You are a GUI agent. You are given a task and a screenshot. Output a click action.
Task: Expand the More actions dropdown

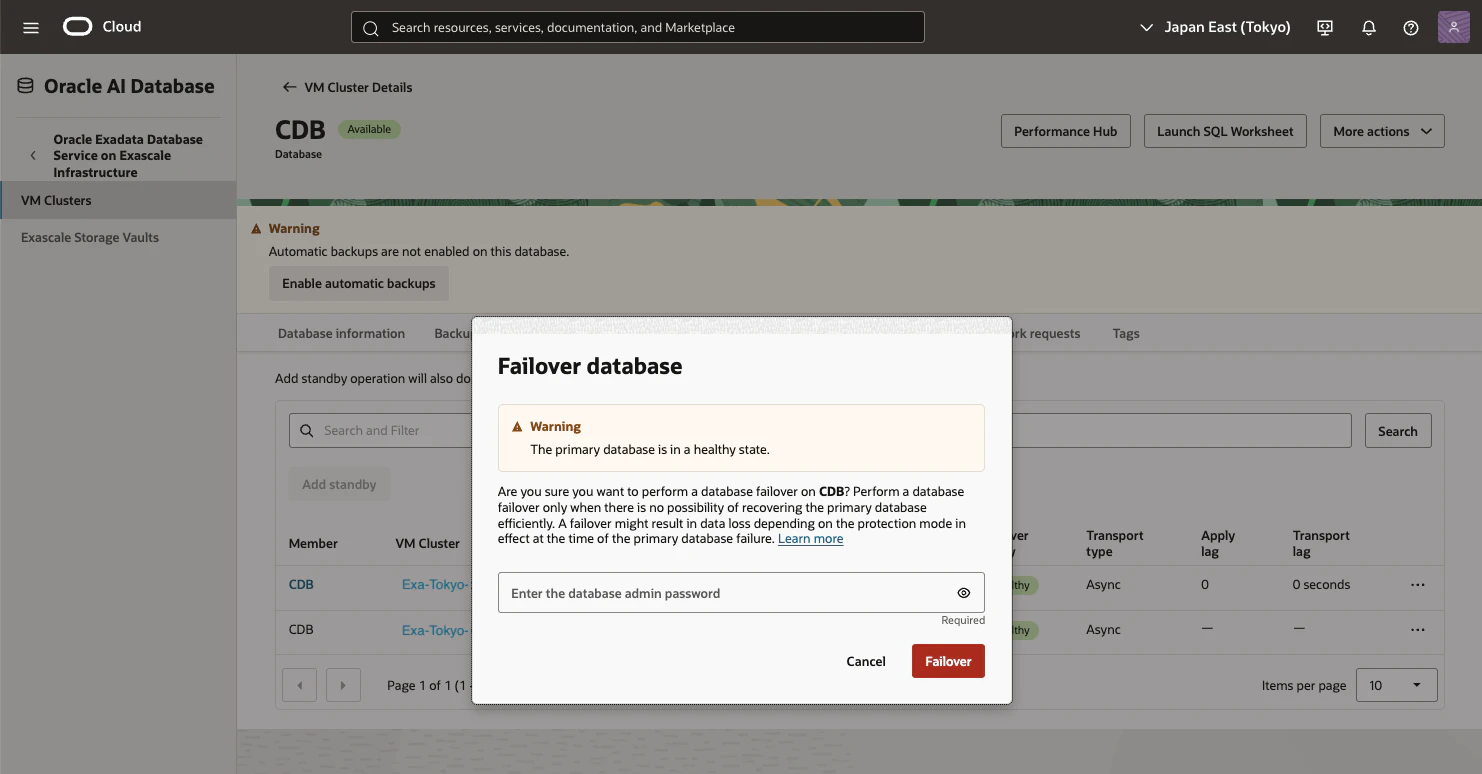tap(1382, 131)
